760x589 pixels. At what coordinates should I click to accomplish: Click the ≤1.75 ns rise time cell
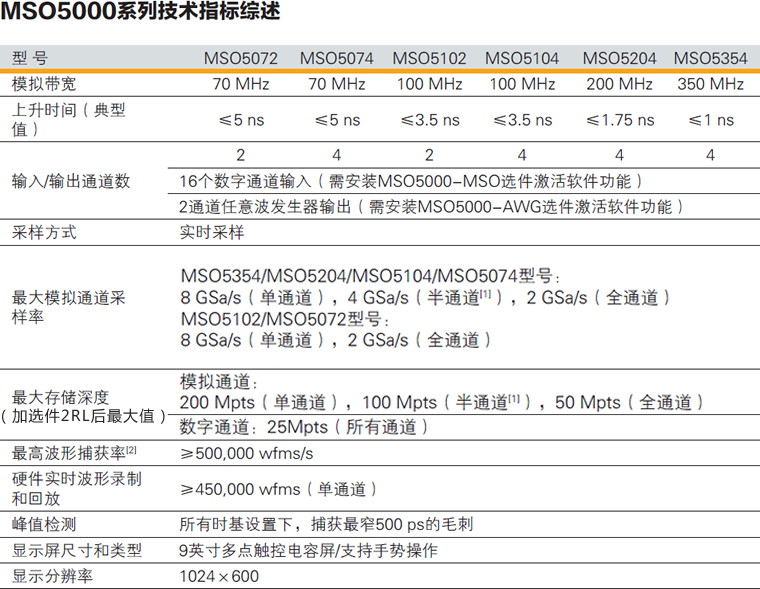pos(620,120)
